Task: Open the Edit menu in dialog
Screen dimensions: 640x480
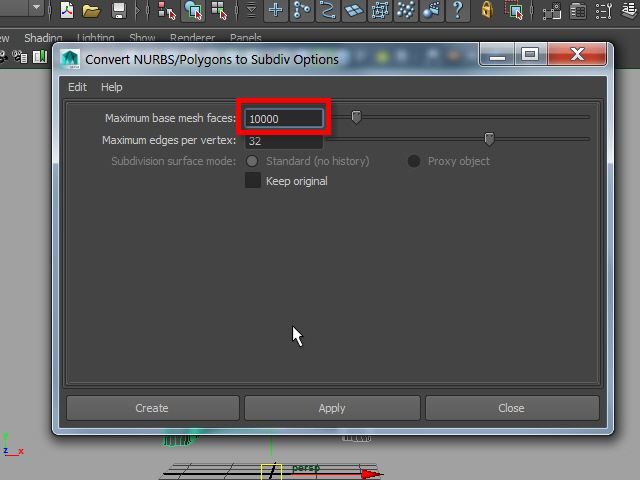Action: point(77,87)
